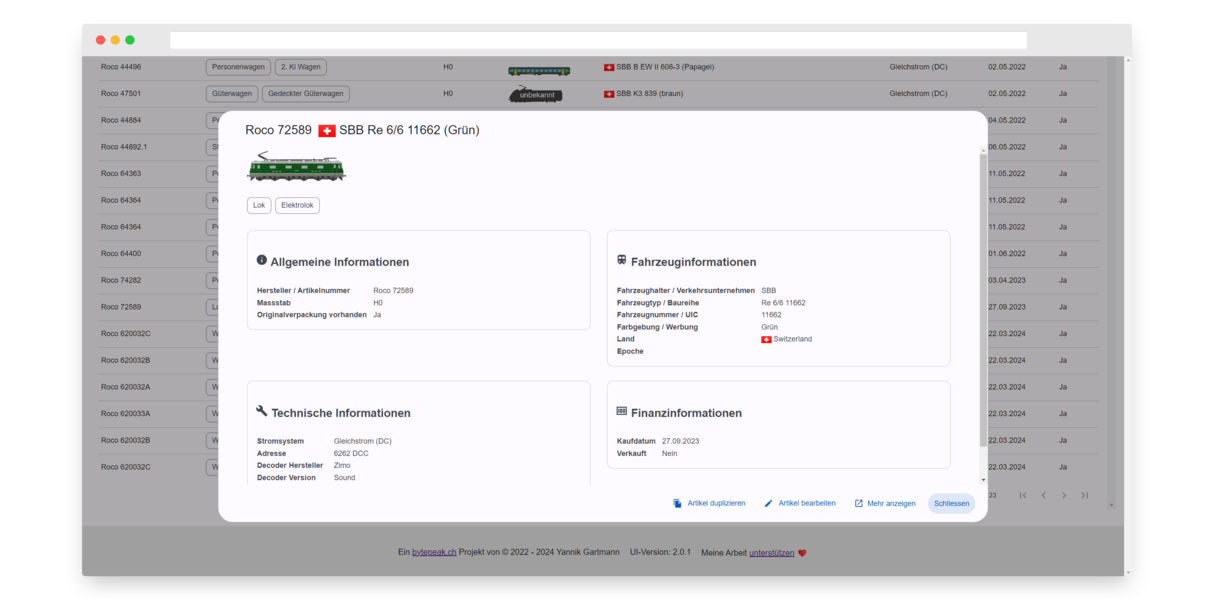The width and height of the screenshot is (1214, 600).
Task: Click the red heart icon in footer
Action: click(x=802, y=553)
